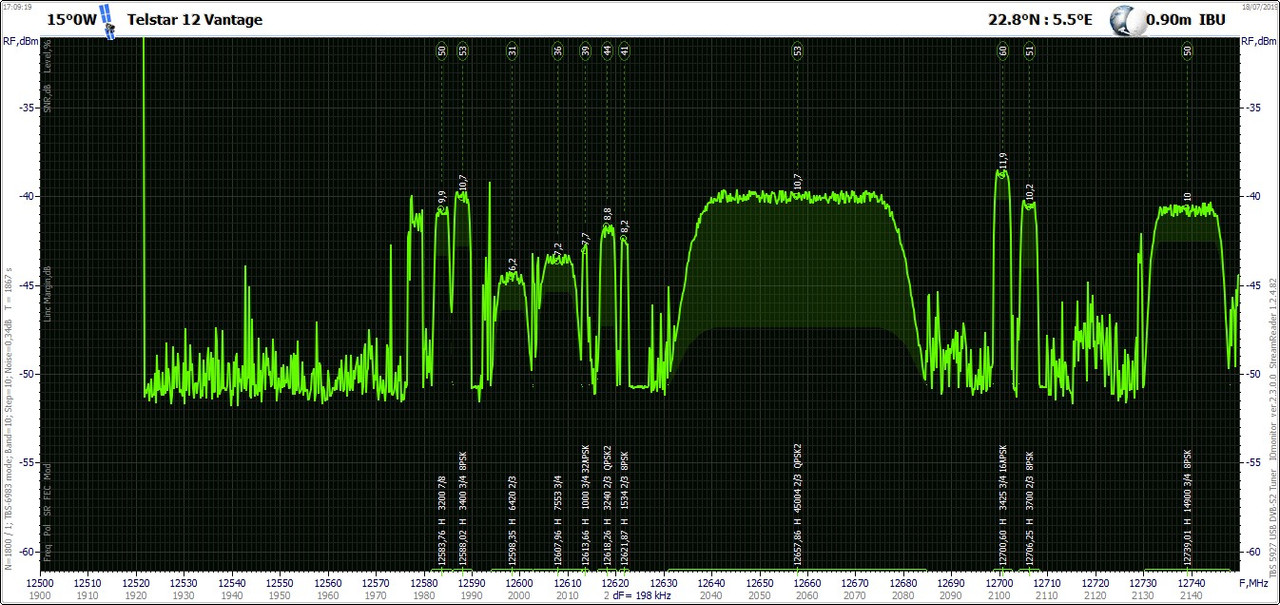Select the orbital position label 15°0W
Image resolution: width=1280 pixels, height=605 pixels.
(x=71, y=20)
